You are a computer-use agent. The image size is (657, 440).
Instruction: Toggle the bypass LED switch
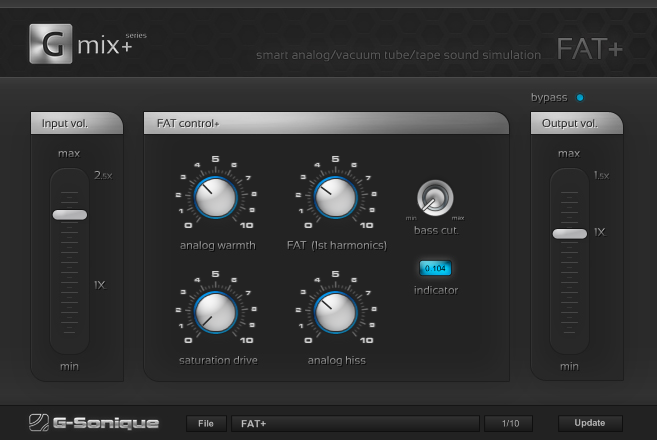(x=580, y=98)
